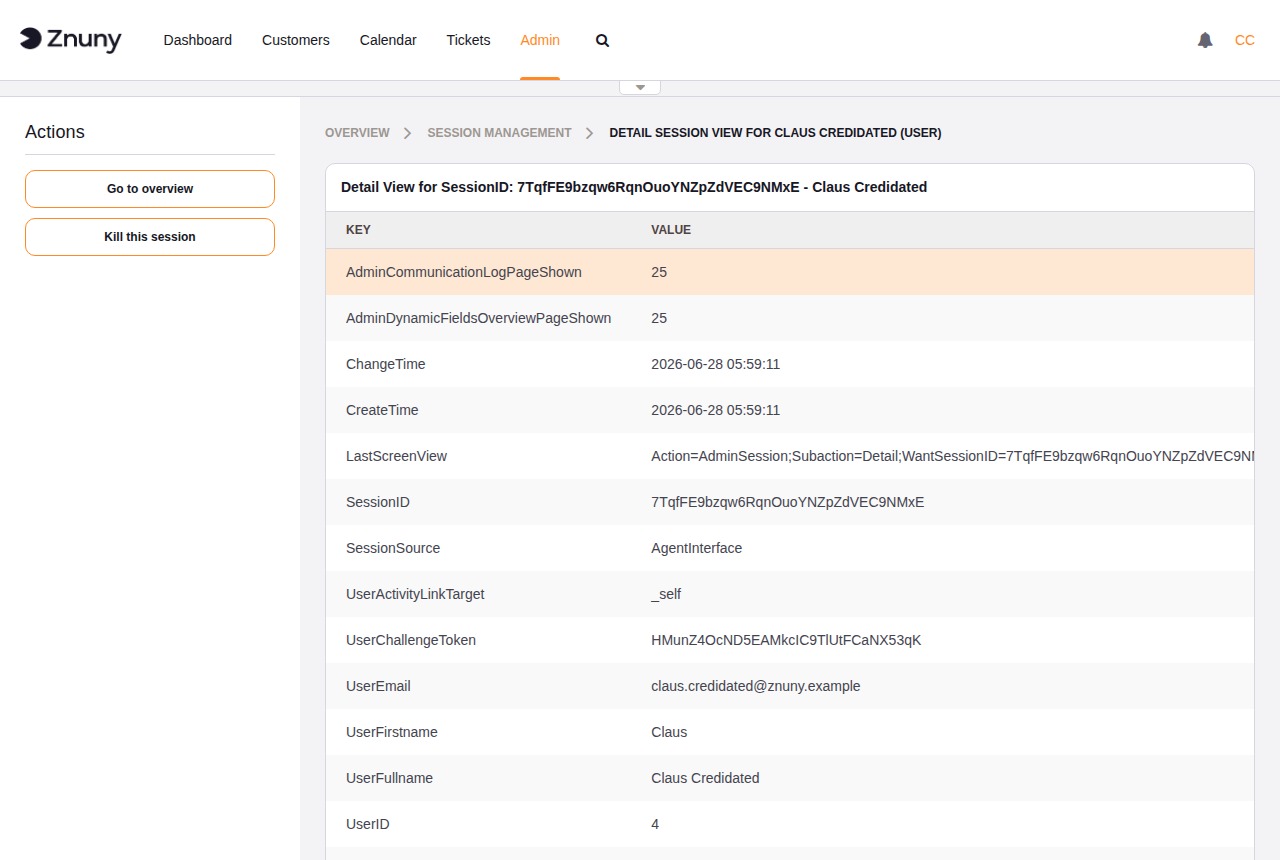Follow the Overview breadcrumb link
The width and height of the screenshot is (1280, 860).
tap(357, 133)
